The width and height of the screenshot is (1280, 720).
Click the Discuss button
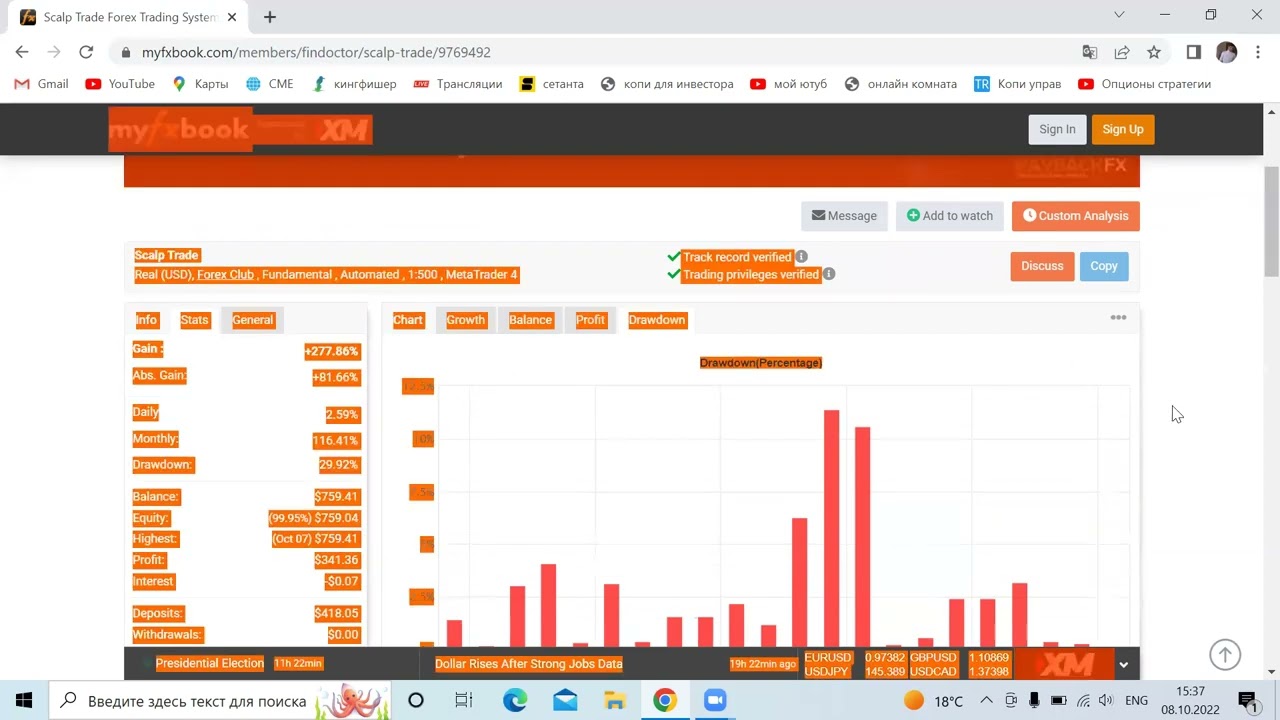coord(1042,266)
